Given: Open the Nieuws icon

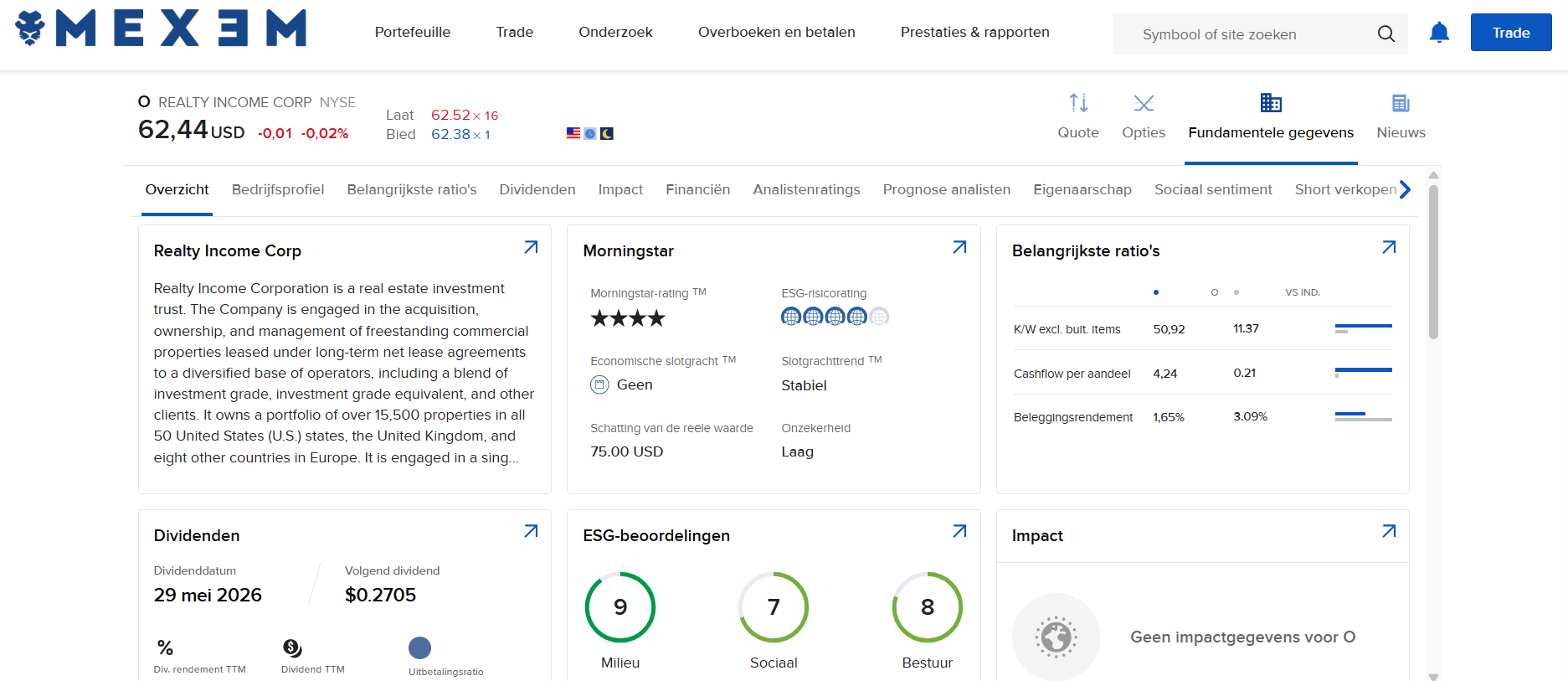Looking at the screenshot, I should [1401, 103].
